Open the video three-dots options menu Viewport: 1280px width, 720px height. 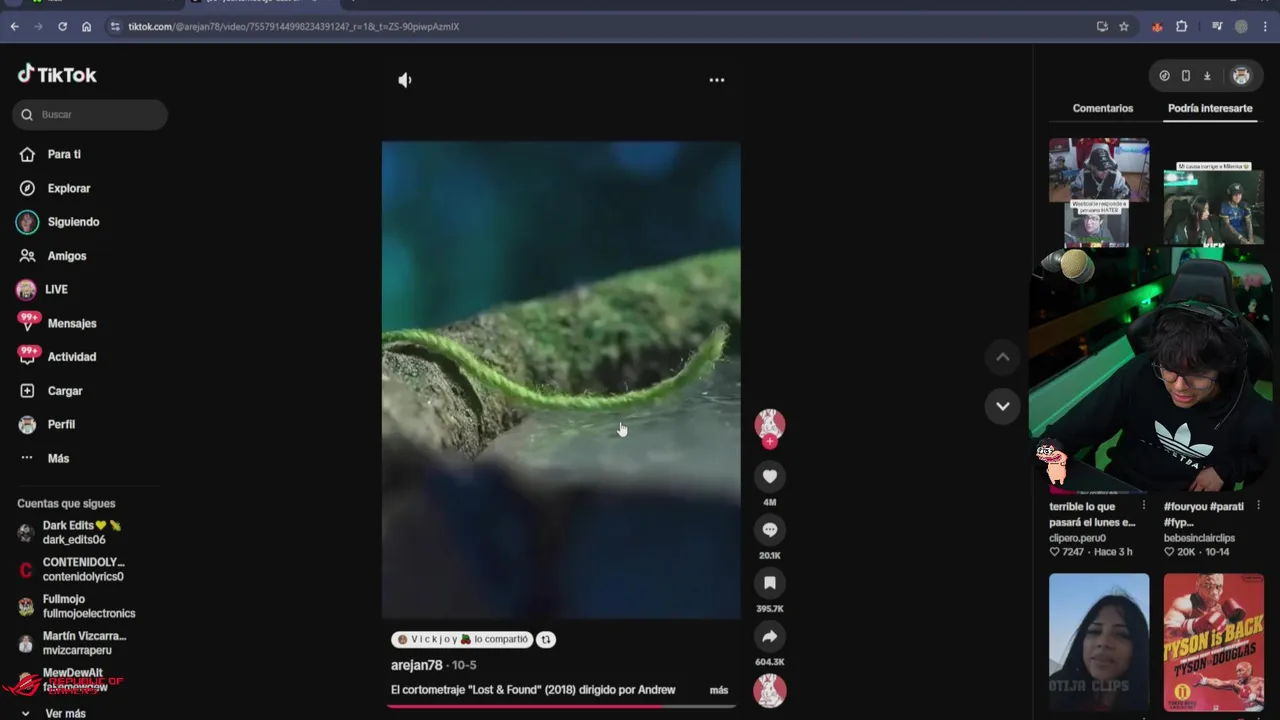tap(717, 80)
